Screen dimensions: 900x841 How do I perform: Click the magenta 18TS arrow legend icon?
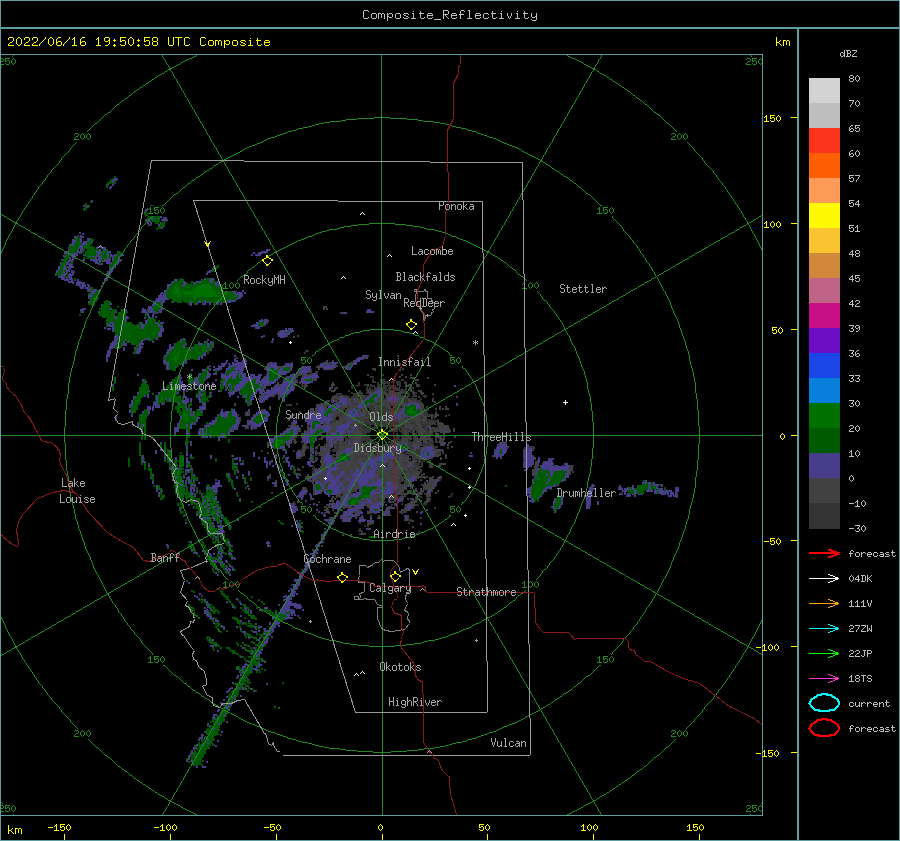(824, 679)
